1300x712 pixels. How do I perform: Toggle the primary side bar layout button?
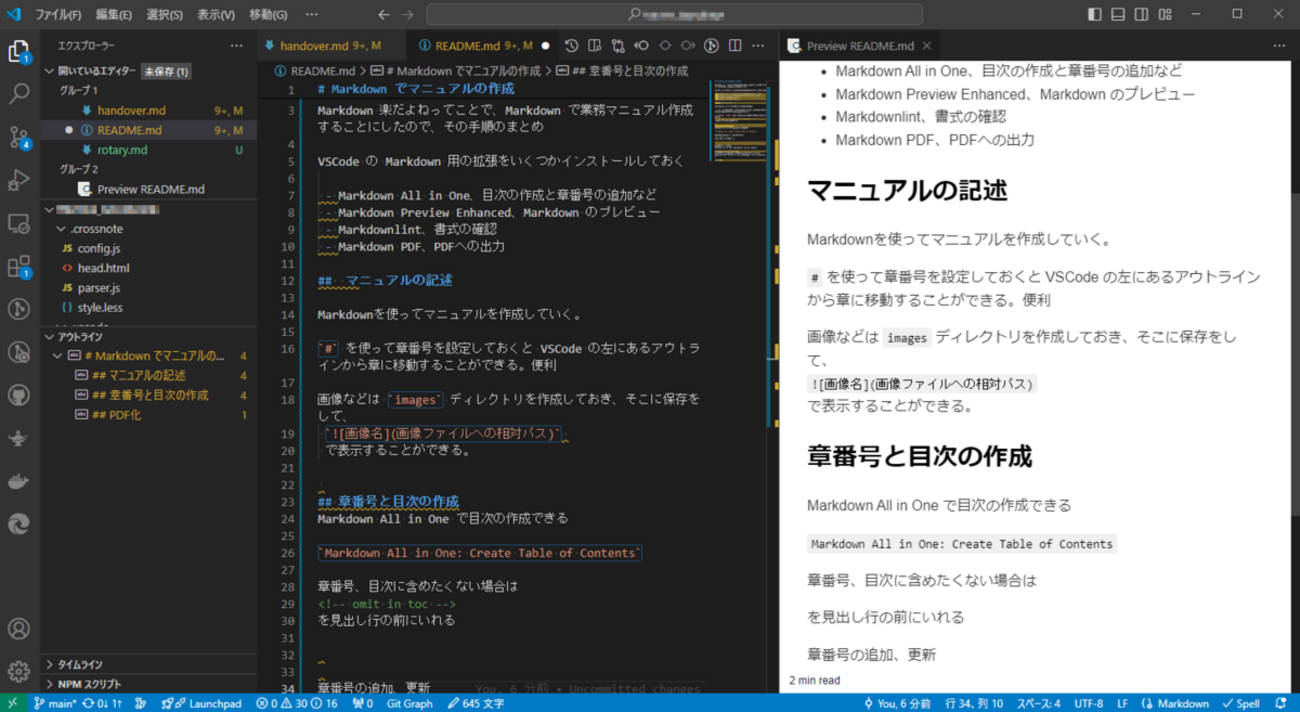pos(1095,15)
